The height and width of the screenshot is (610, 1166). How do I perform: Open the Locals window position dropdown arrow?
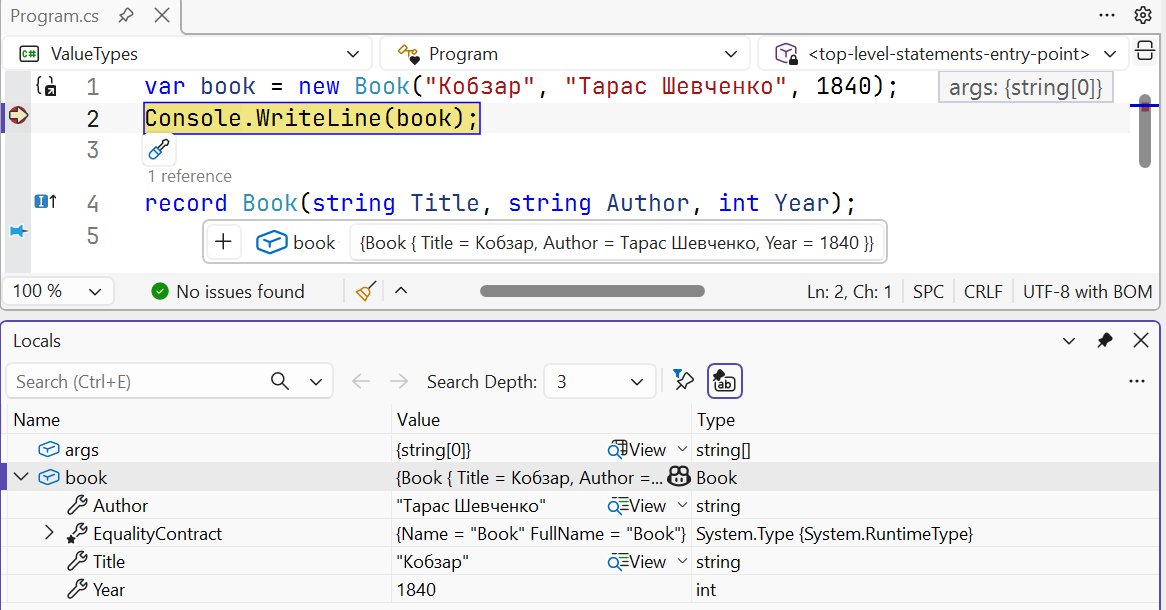pyautogui.click(x=1069, y=341)
